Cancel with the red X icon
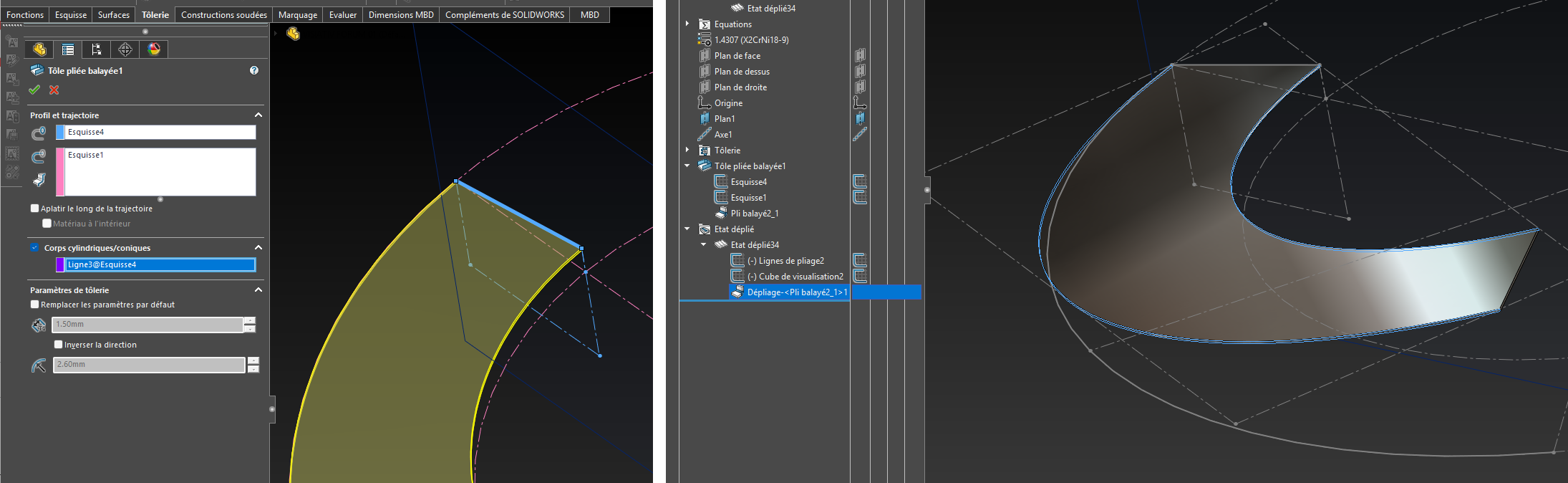The height and width of the screenshot is (483, 1568). point(54,90)
